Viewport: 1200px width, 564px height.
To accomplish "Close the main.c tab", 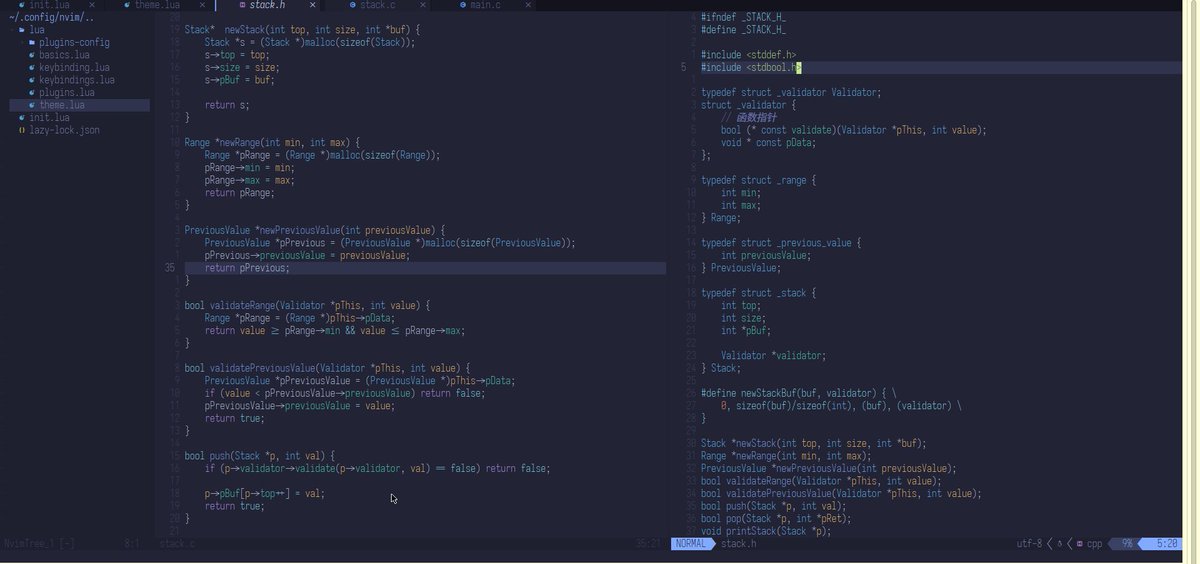I will [x=530, y=5].
